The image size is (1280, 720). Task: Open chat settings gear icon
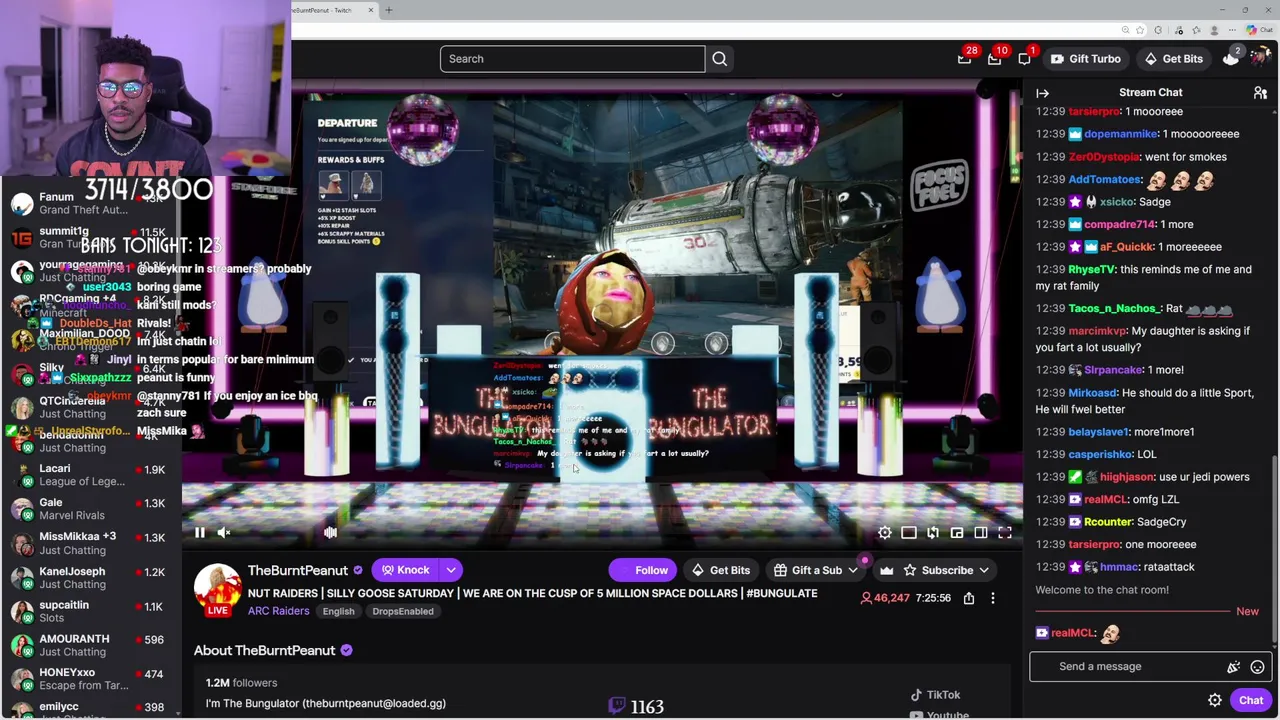[1215, 701]
